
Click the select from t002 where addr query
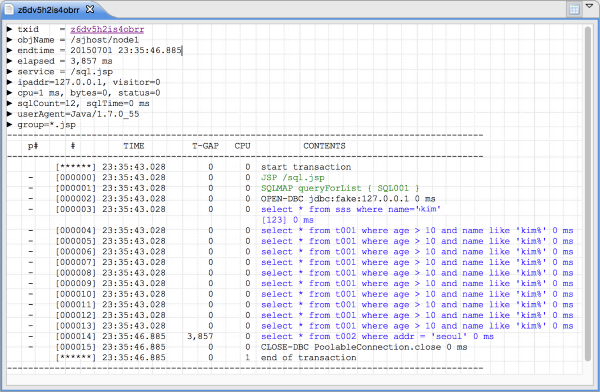click(x=377, y=336)
